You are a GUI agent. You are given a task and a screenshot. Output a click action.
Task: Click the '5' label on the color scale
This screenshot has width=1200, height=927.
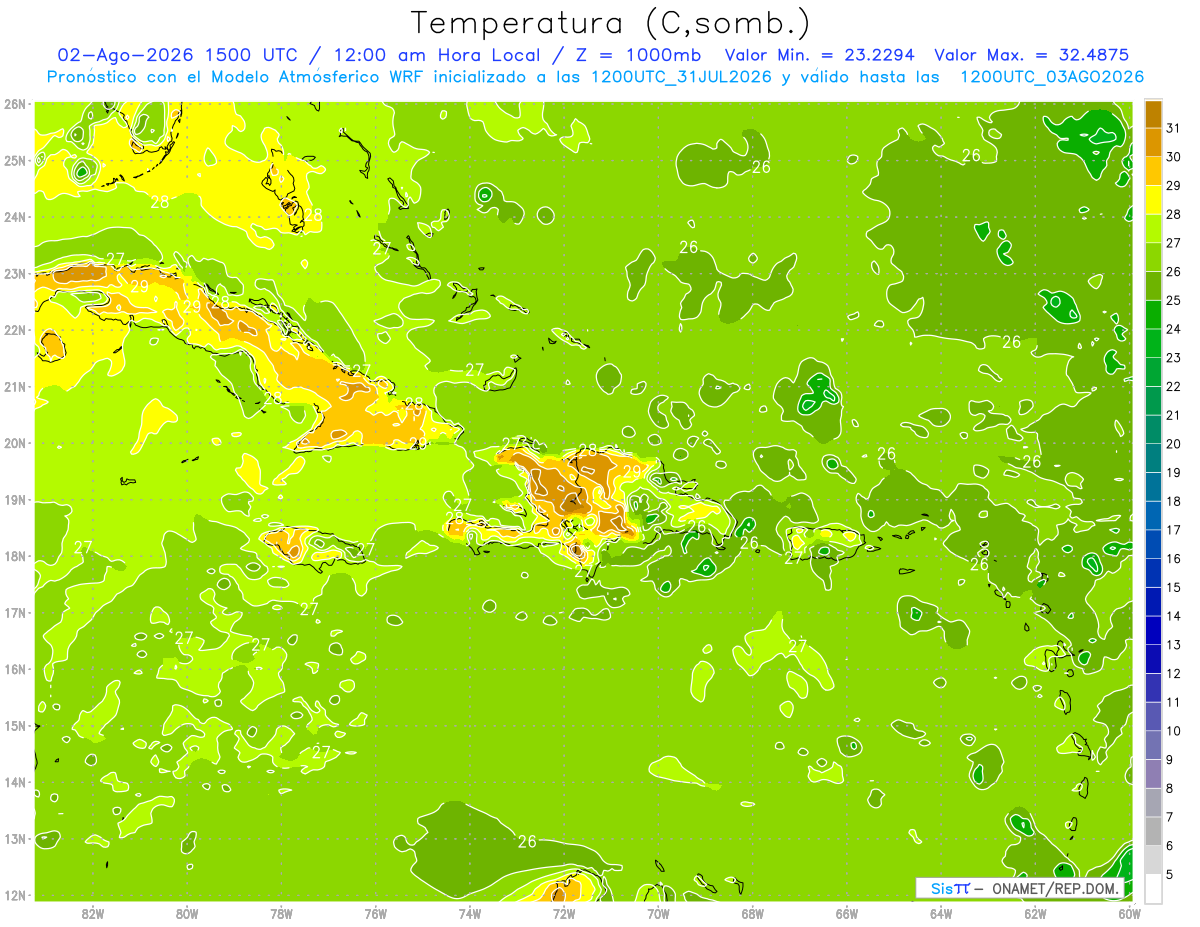click(x=1171, y=875)
